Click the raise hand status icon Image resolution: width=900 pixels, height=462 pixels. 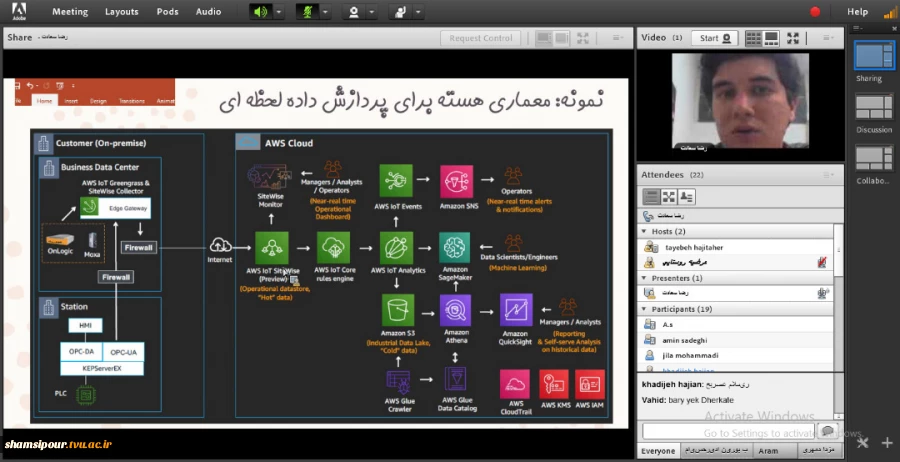pyautogui.click(x=399, y=11)
